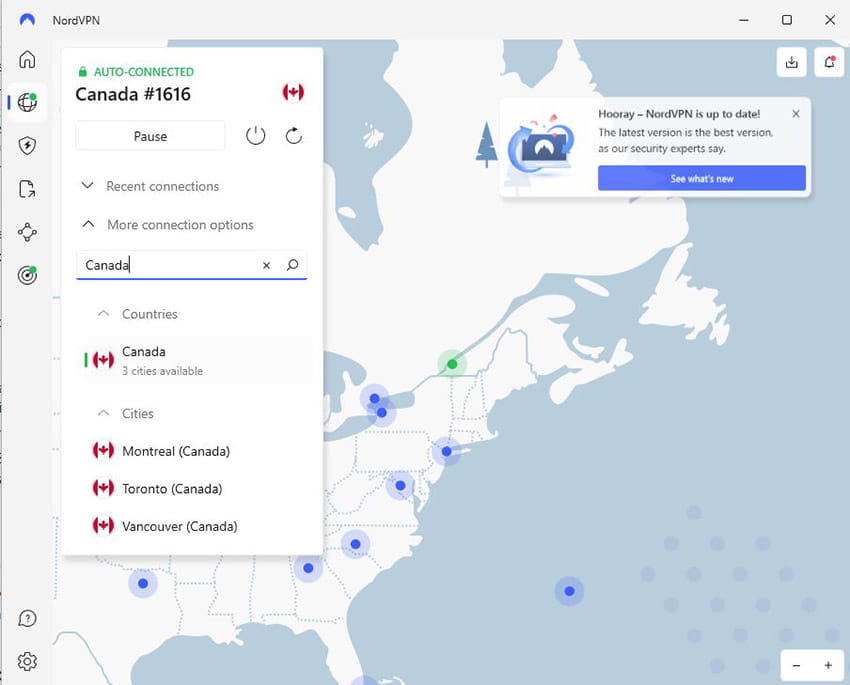Click the Canada flag next to Canada #1616

tap(293, 92)
